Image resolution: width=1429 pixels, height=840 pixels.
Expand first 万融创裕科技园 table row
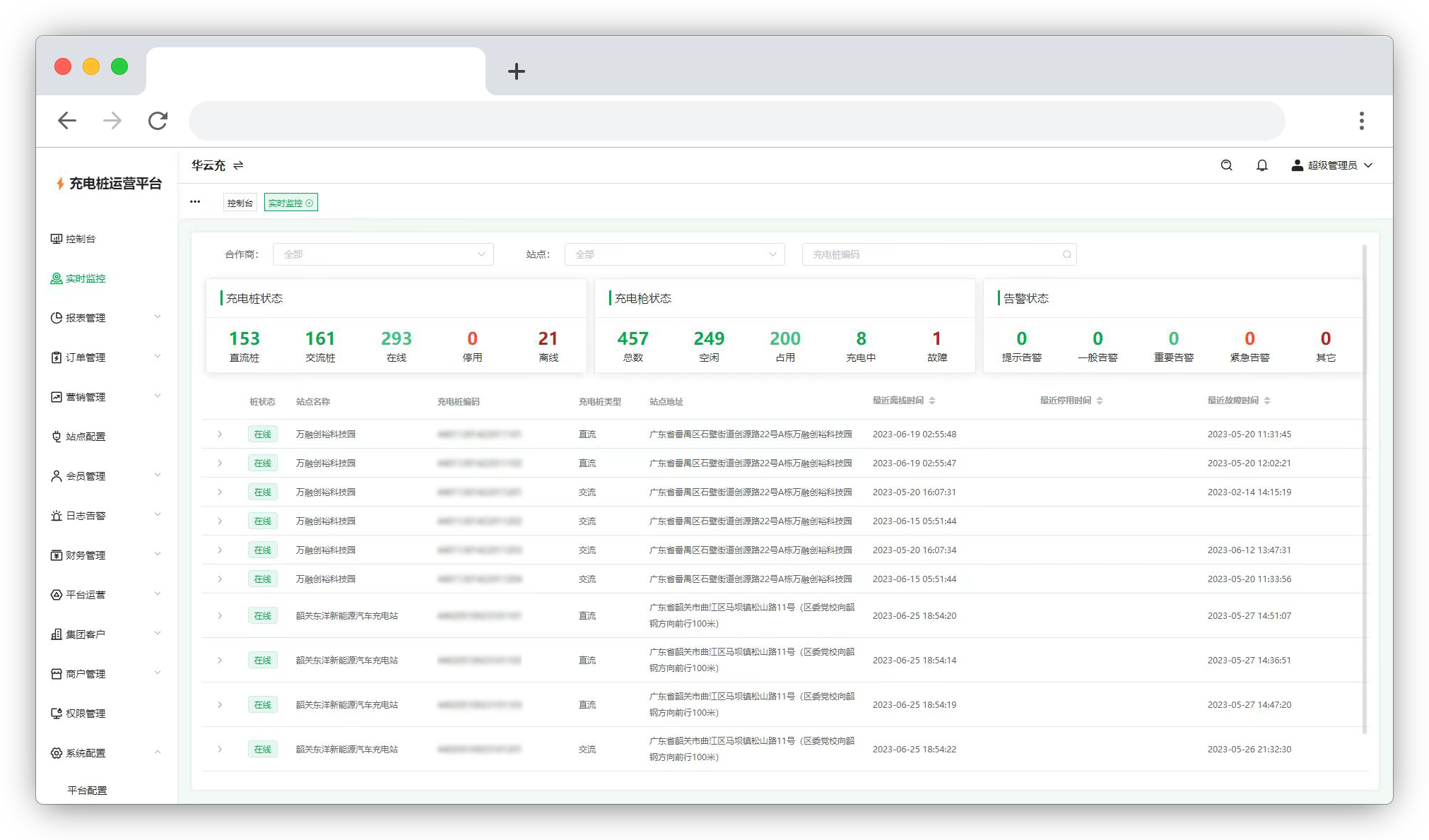tap(220, 434)
